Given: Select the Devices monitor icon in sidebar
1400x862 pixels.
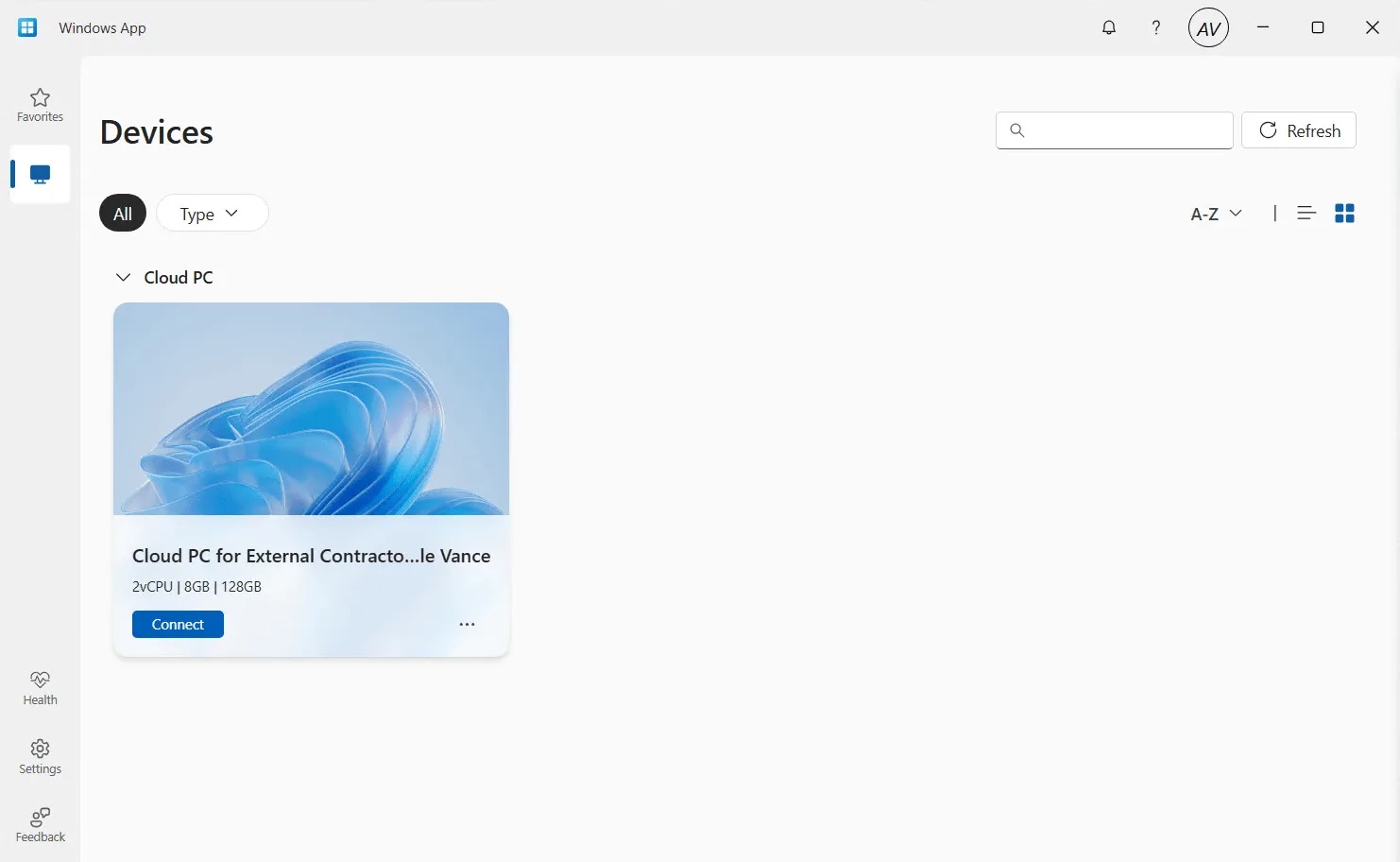Looking at the screenshot, I should coord(40,175).
